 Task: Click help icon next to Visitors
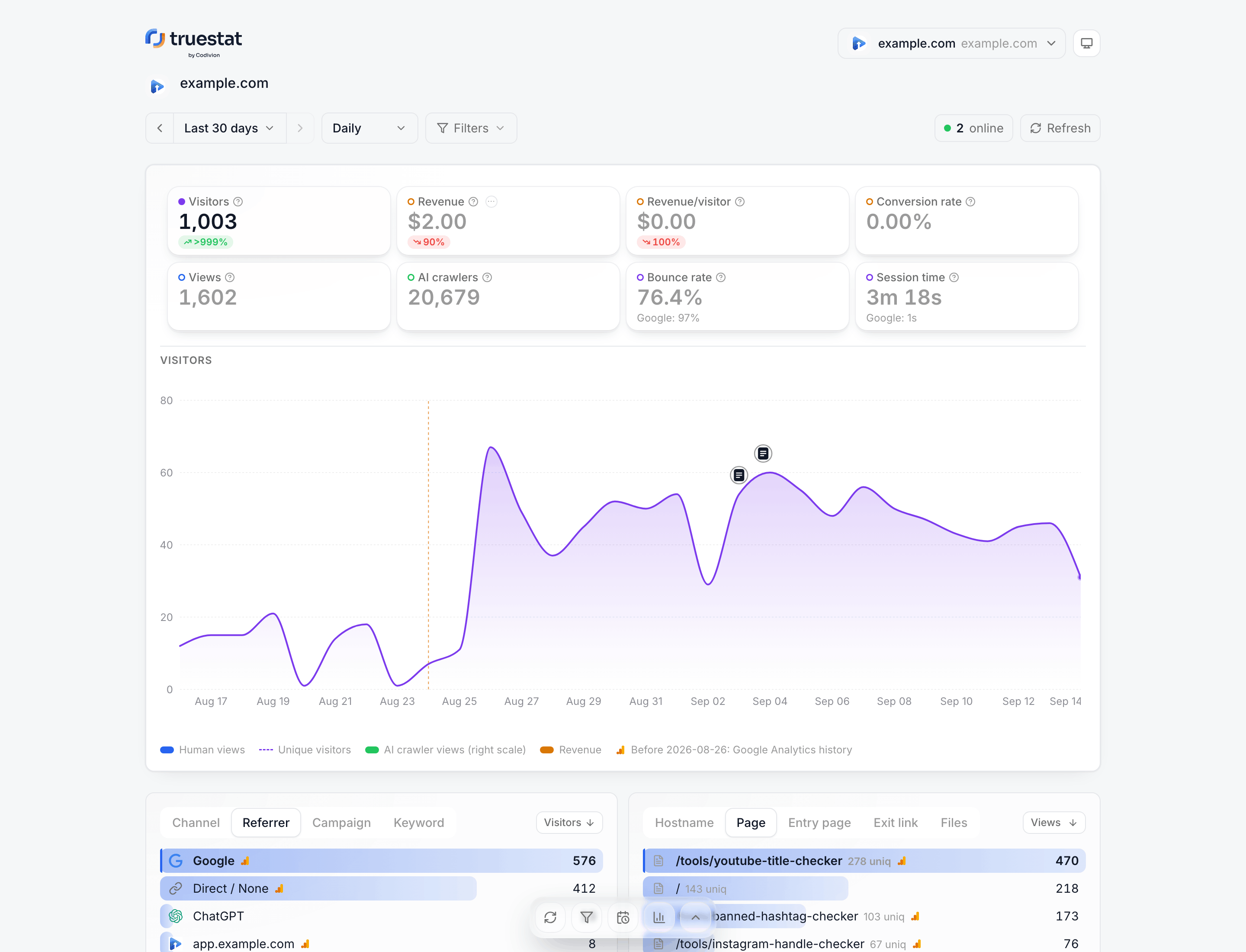coord(238,202)
